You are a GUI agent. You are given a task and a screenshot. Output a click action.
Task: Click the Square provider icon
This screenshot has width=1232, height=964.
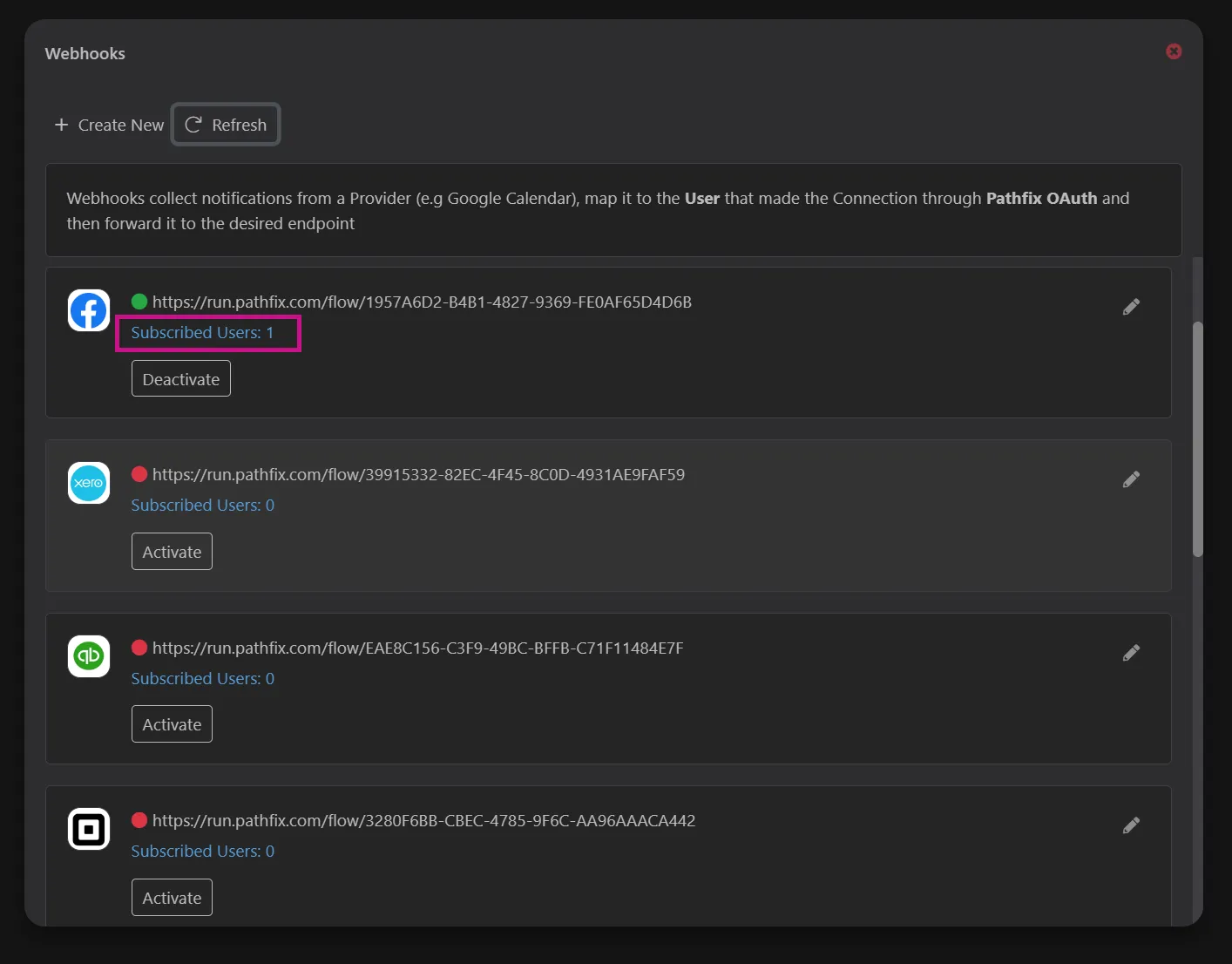click(89, 829)
